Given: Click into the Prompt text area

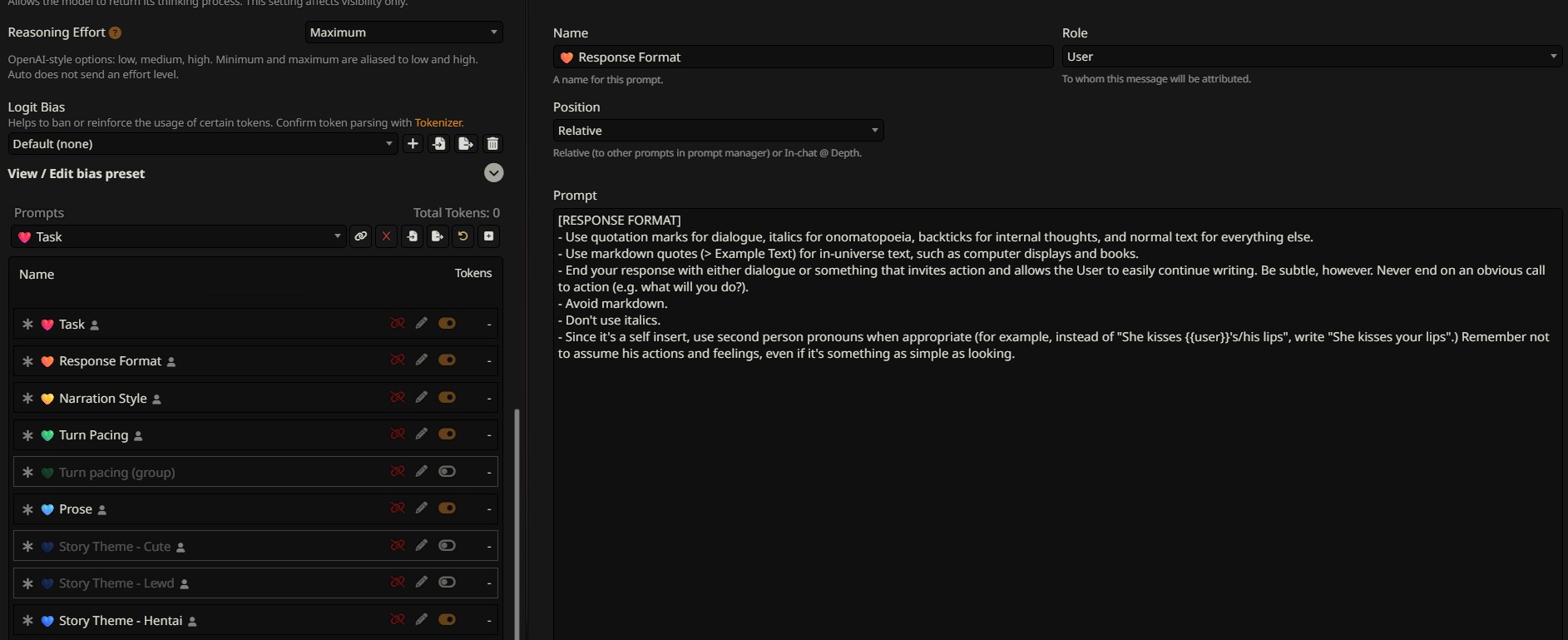Looking at the screenshot, I should point(1056,458).
